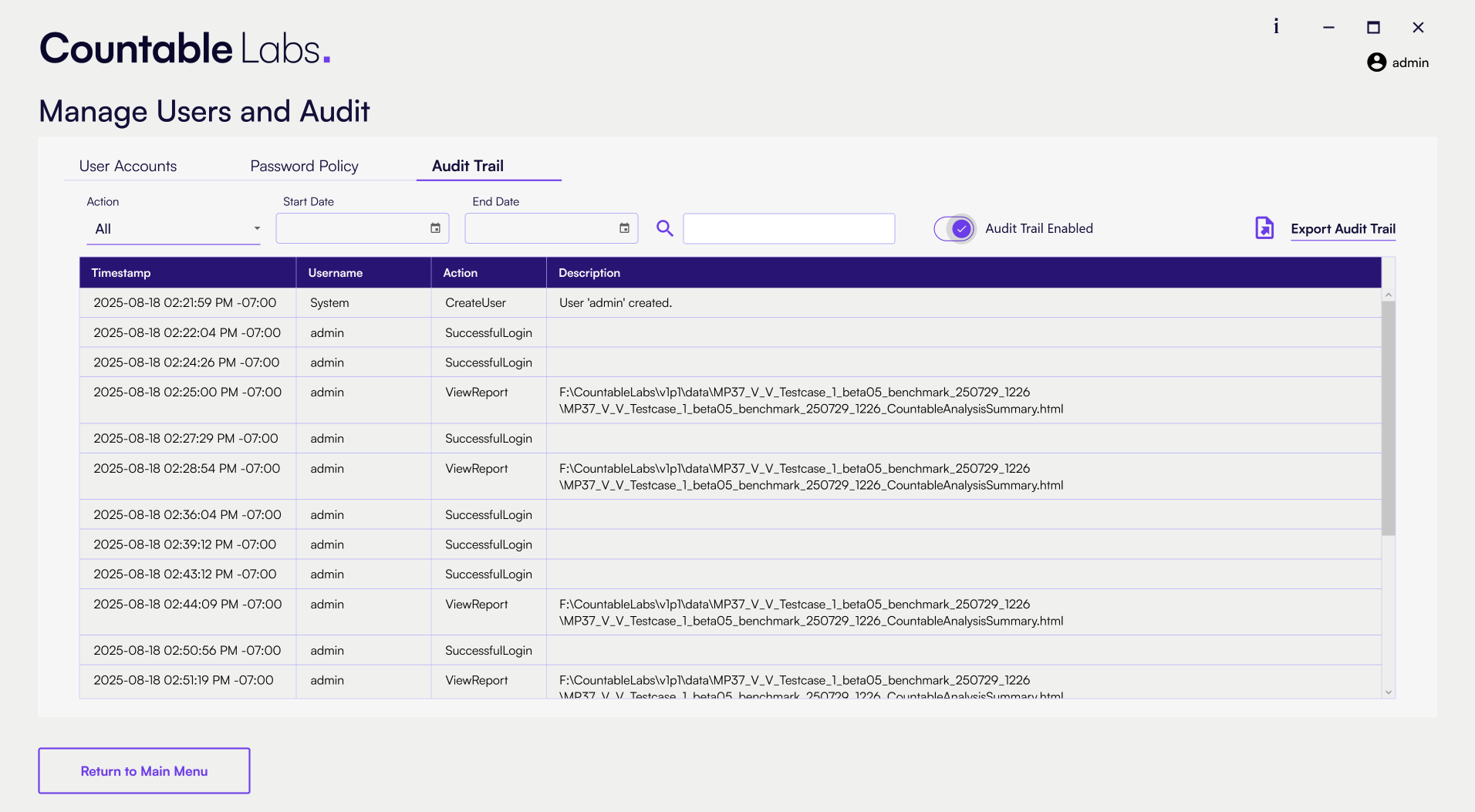Select timestamp 2025-08-18 02:50:56 PM cell
This screenshot has height=812, width=1475.
(x=187, y=650)
